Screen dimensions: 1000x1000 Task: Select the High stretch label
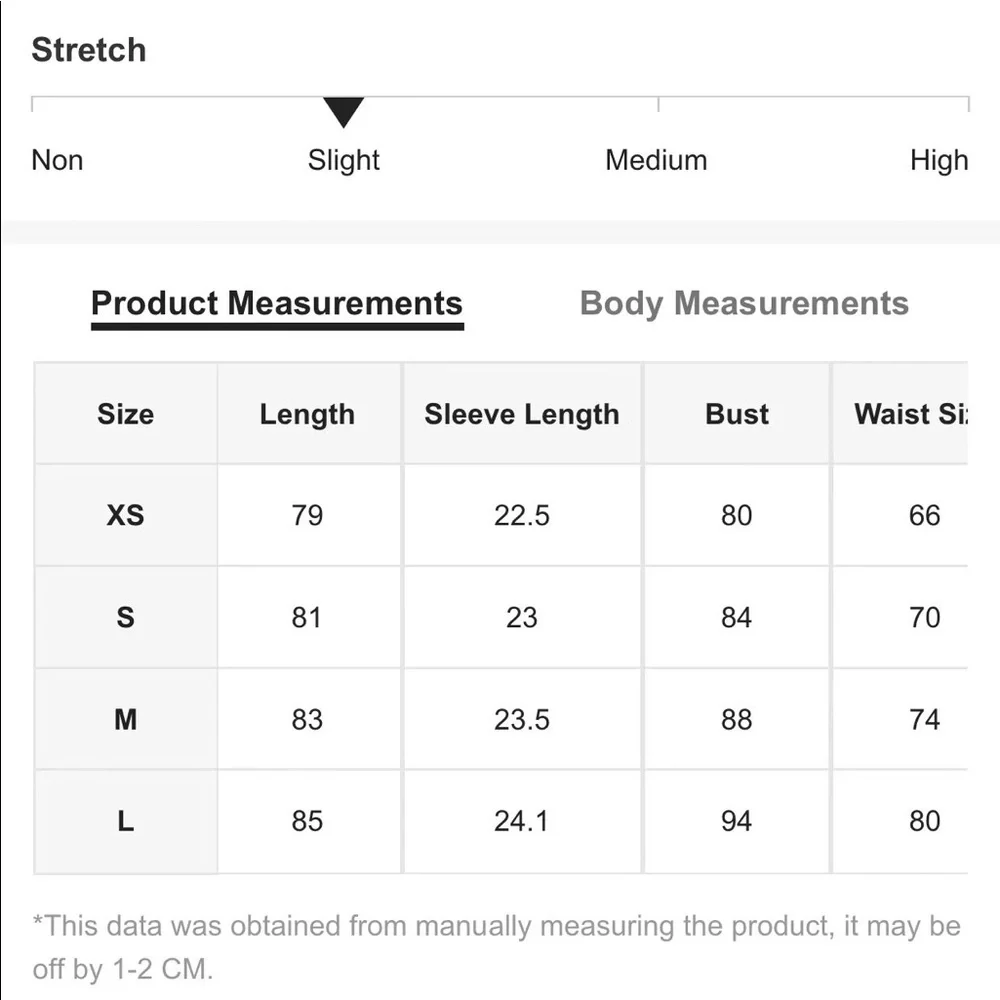(939, 160)
